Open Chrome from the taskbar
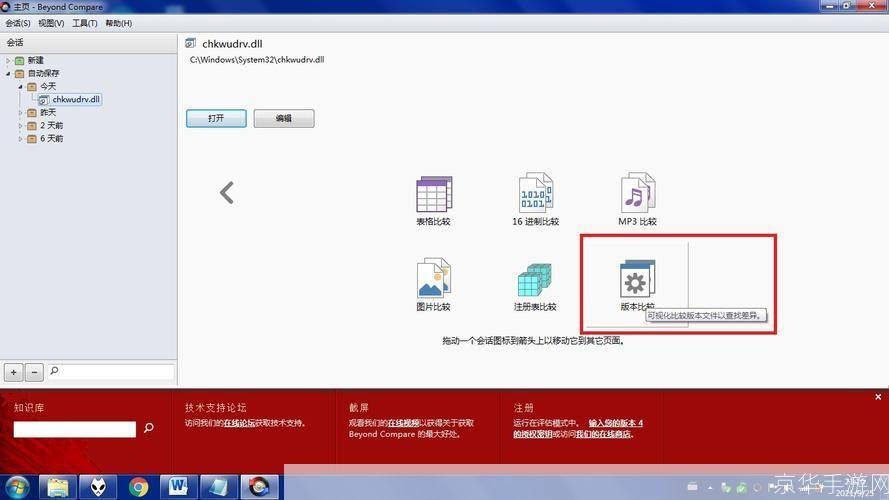 (138, 487)
